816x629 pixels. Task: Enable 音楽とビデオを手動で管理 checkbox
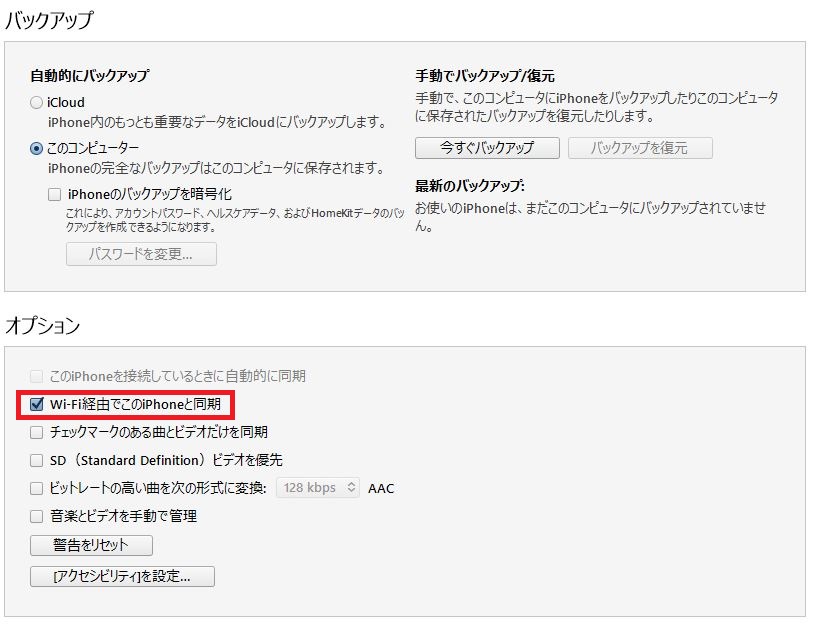point(36,516)
